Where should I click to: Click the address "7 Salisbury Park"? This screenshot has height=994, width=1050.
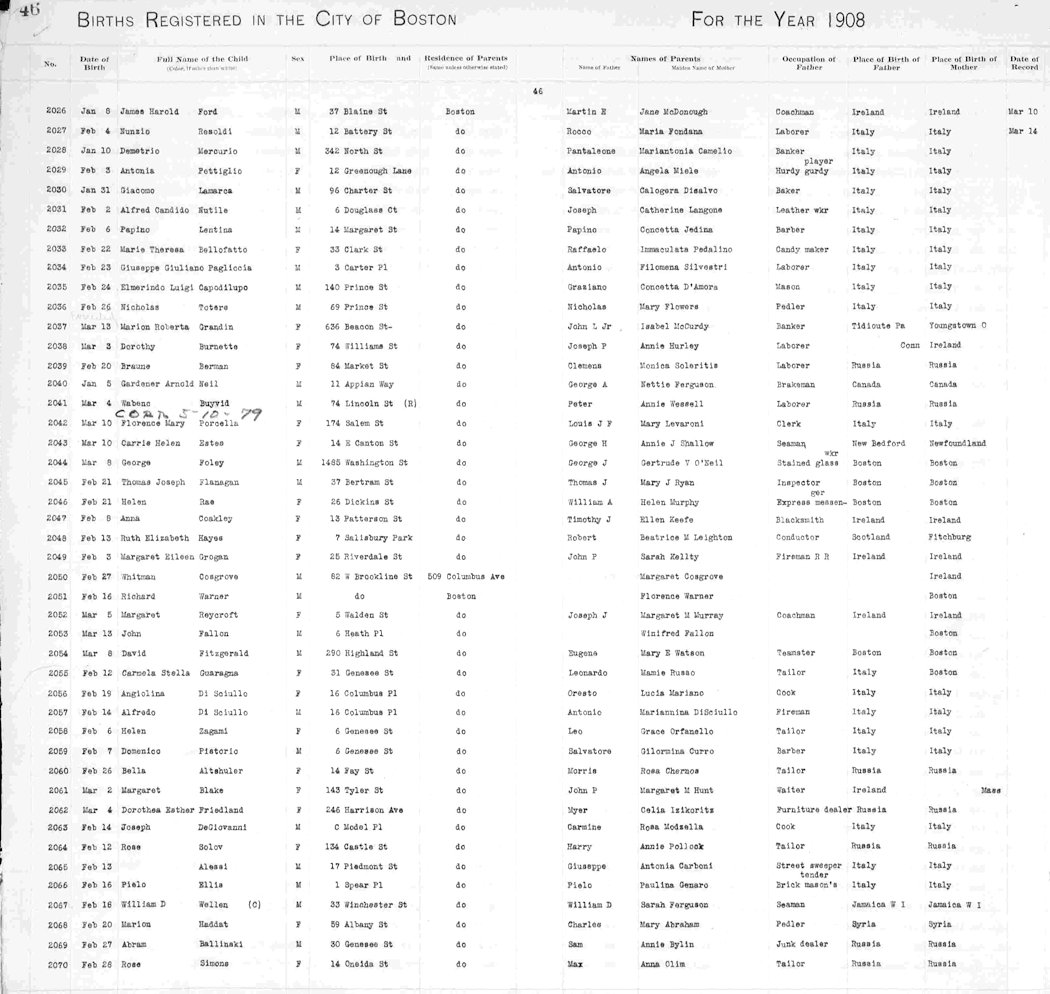[x=374, y=538]
